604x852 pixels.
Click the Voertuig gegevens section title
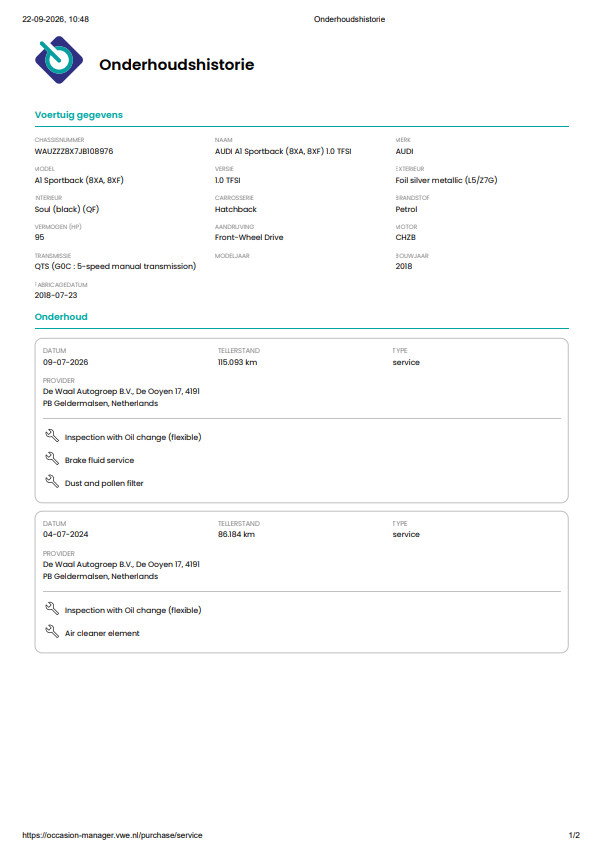(79, 115)
